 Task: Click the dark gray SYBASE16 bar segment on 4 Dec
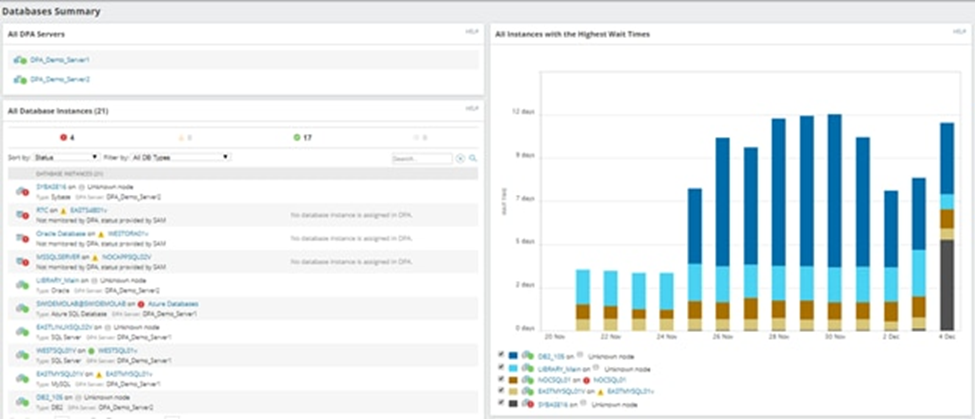coord(947,285)
